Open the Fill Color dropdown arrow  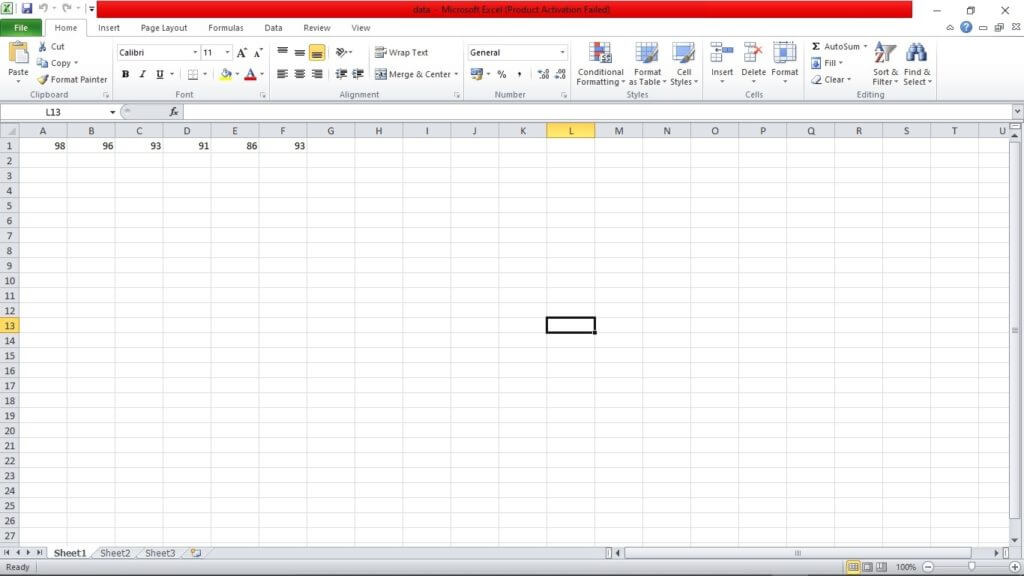[x=236, y=75]
